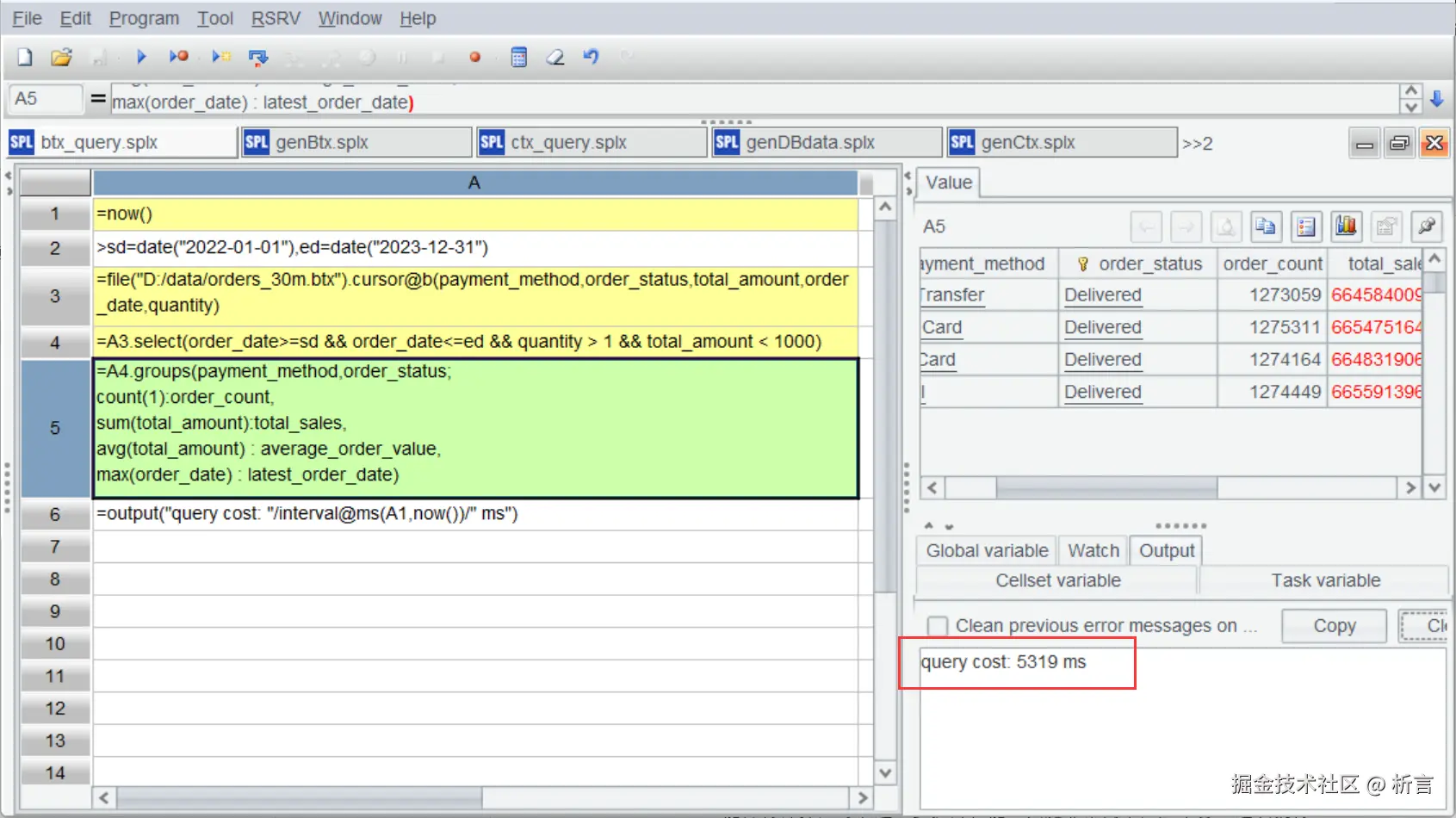
Task: Click the Value table scroll left arrow
Action: pos(932,488)
